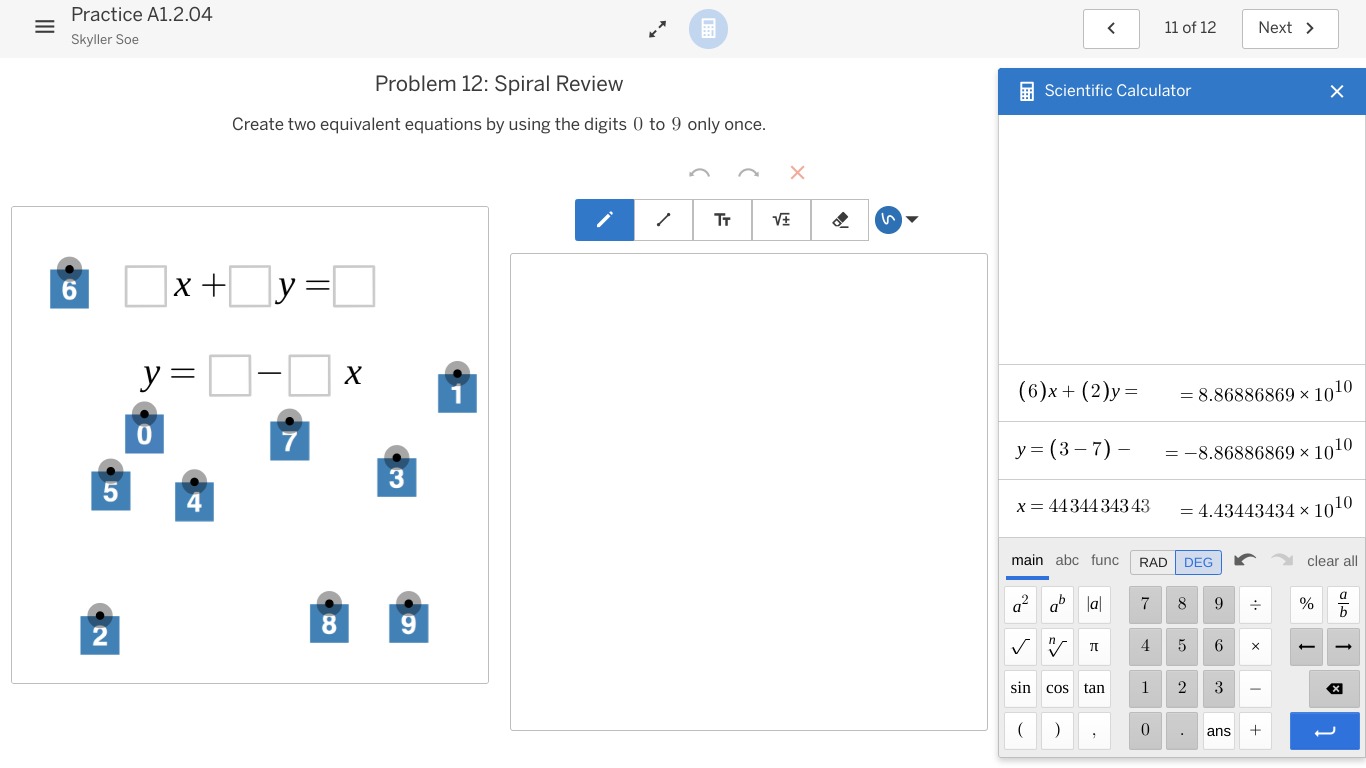Click the calculator backspace key
1366x768 pixels.
click(1334, 688)
